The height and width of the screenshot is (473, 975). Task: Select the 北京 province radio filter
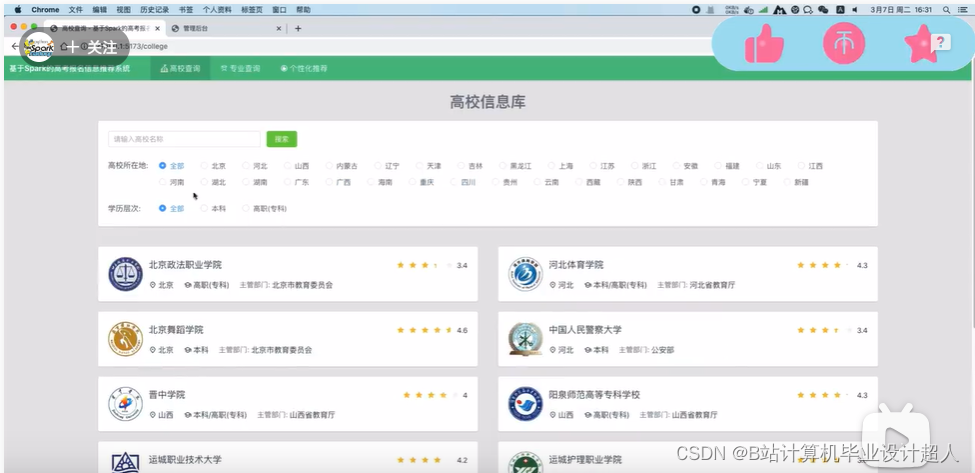tap(204, 166)
